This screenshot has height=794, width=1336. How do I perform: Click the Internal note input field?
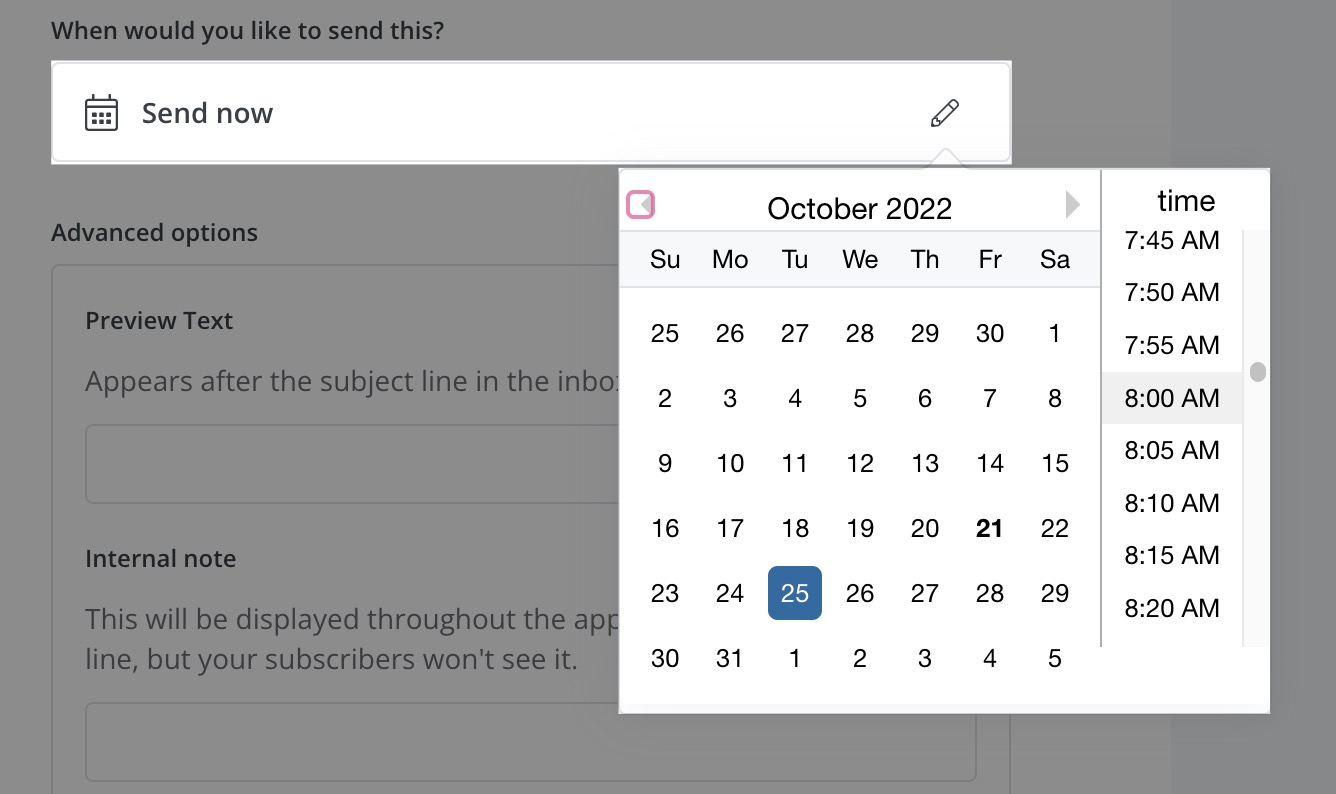click(x=350, y=741)
